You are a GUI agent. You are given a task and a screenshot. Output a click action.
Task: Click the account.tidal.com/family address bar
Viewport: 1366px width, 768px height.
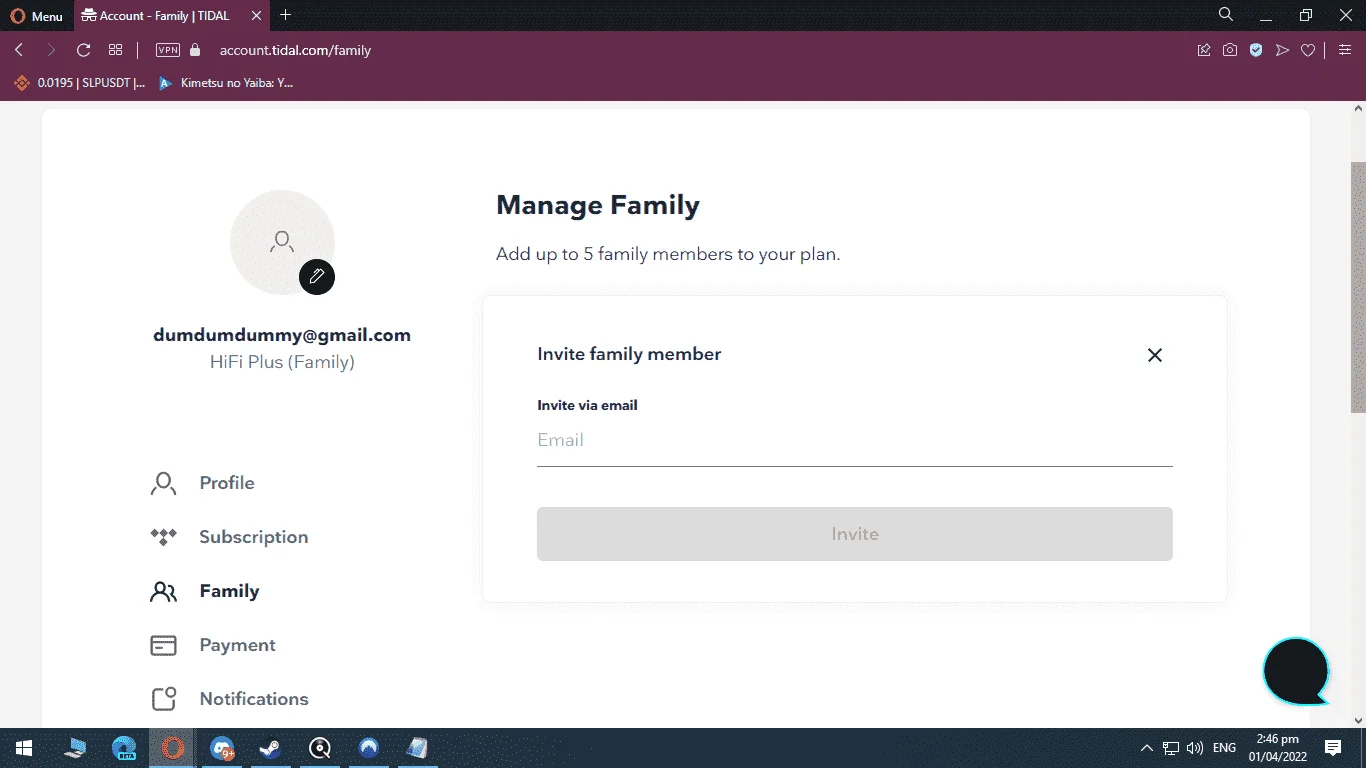(295, 50)
